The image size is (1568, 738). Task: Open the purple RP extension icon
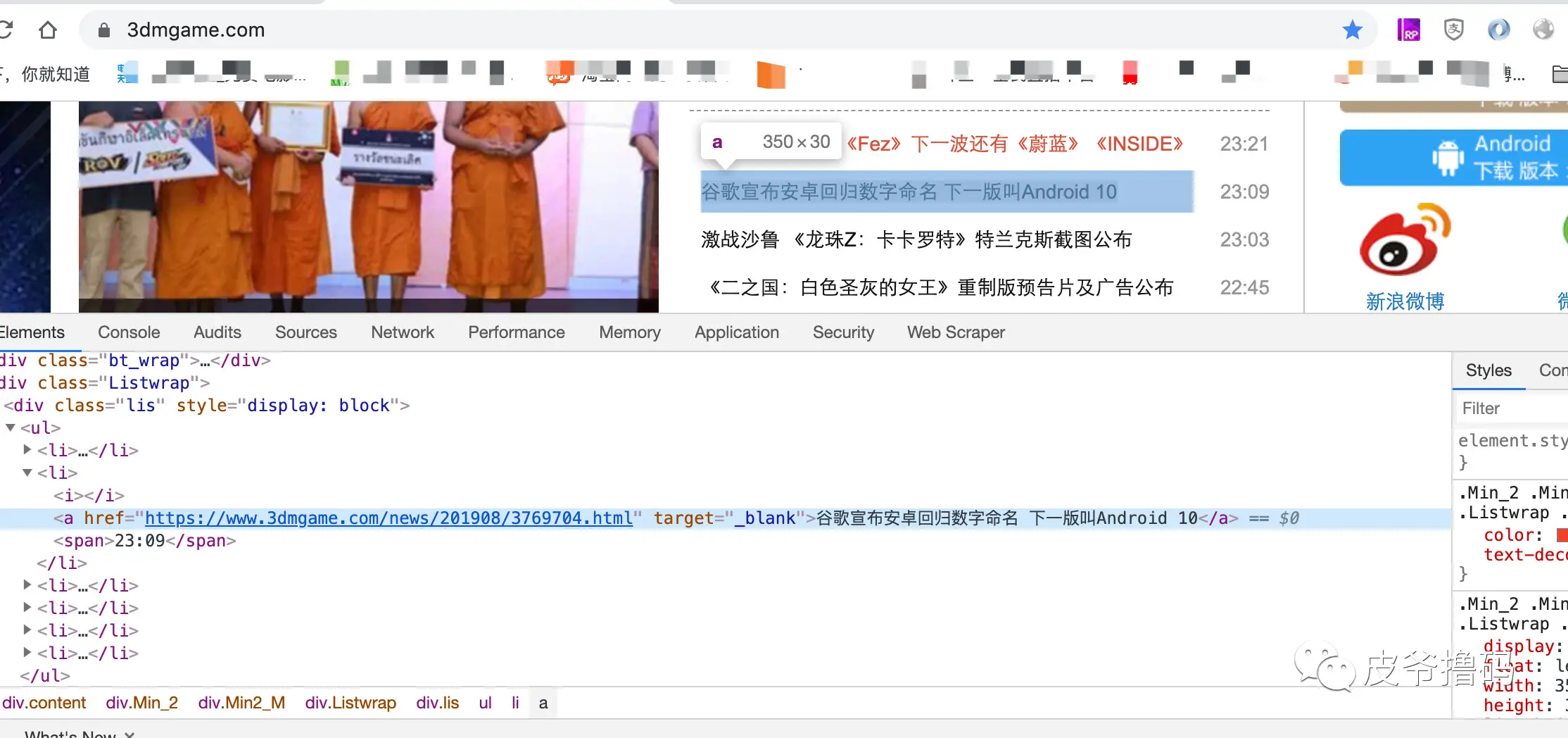point(1408,30)
